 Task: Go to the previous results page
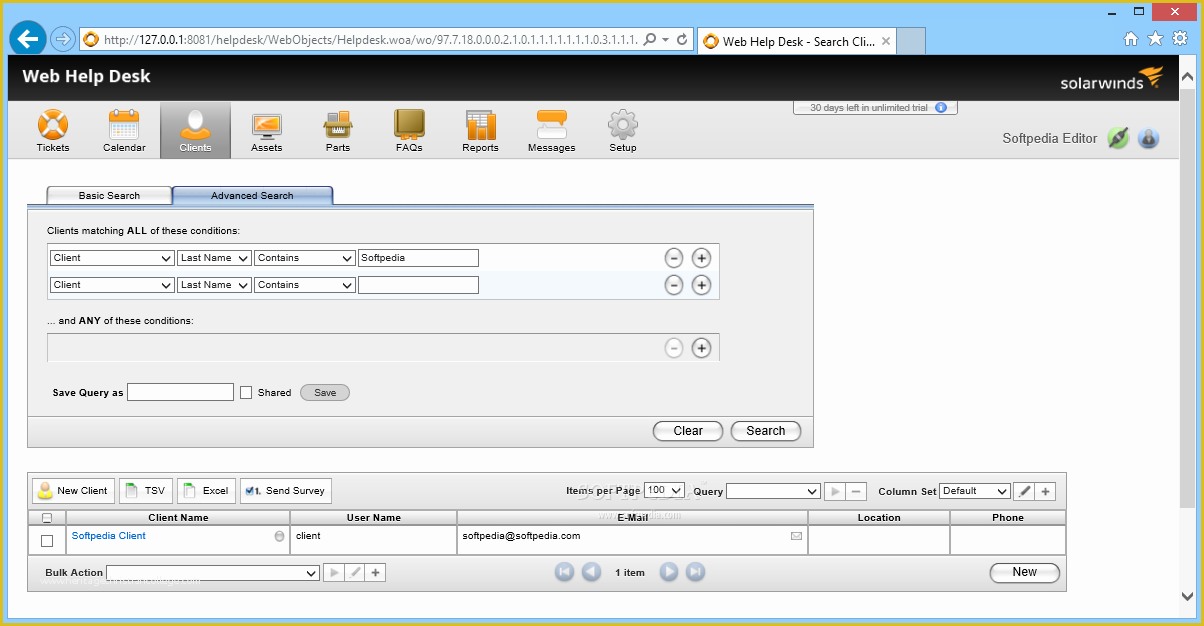point(591,572)
